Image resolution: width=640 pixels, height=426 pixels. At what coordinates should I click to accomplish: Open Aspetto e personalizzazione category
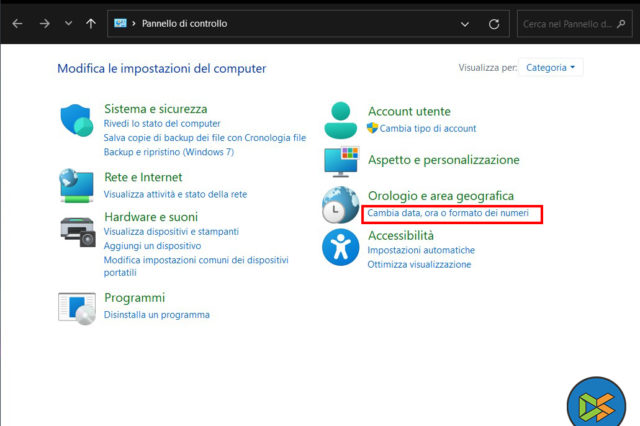(444, 160)
